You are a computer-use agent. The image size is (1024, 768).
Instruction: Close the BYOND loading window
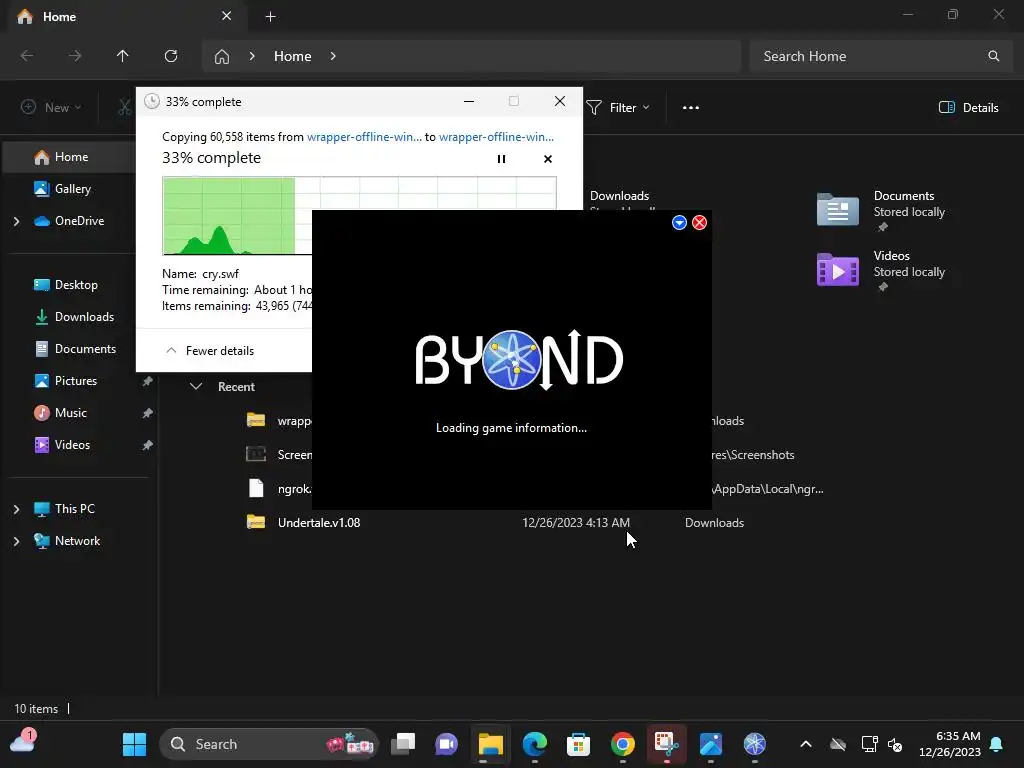(x=699, y=223)
